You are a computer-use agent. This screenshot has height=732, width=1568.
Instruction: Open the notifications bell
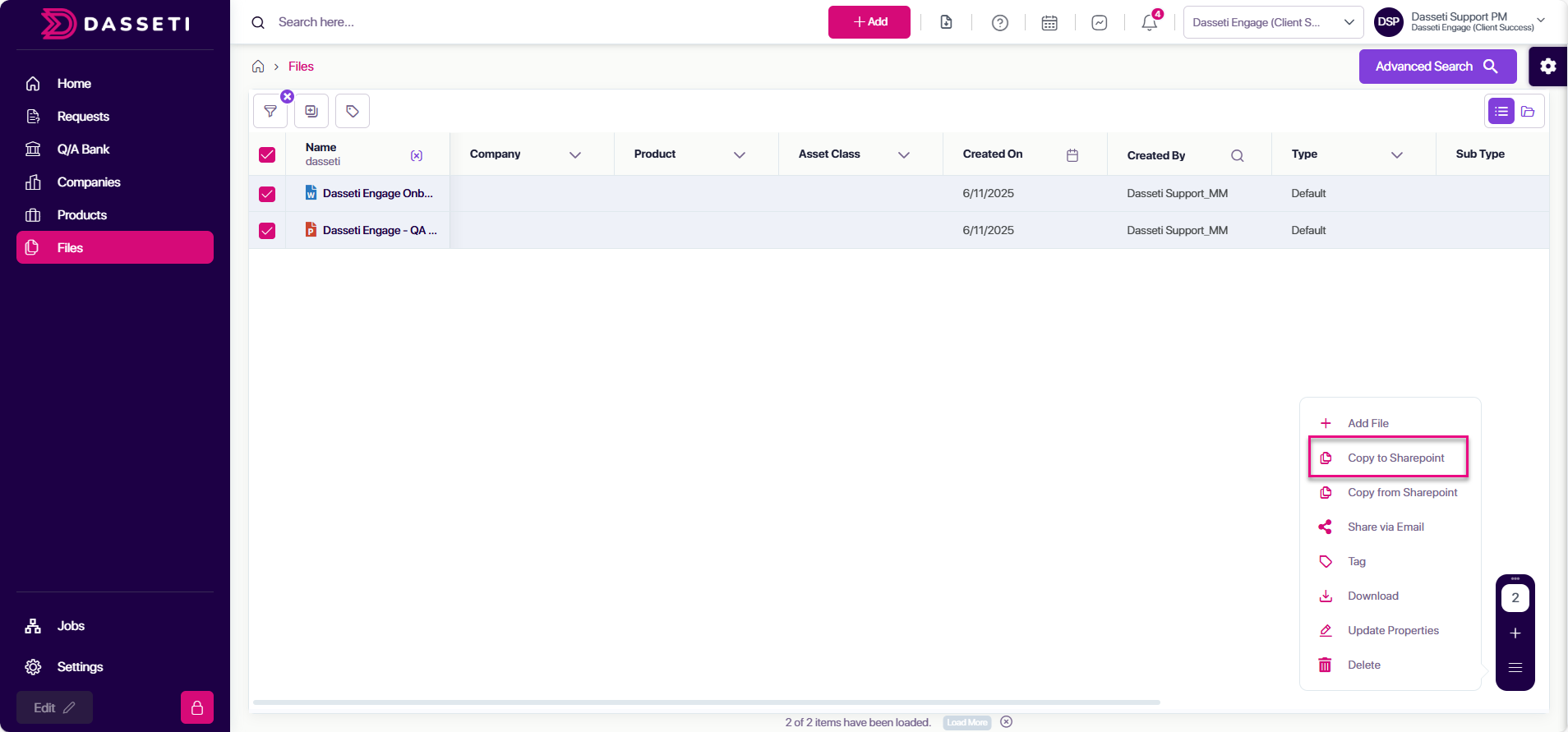point(1150,22)
